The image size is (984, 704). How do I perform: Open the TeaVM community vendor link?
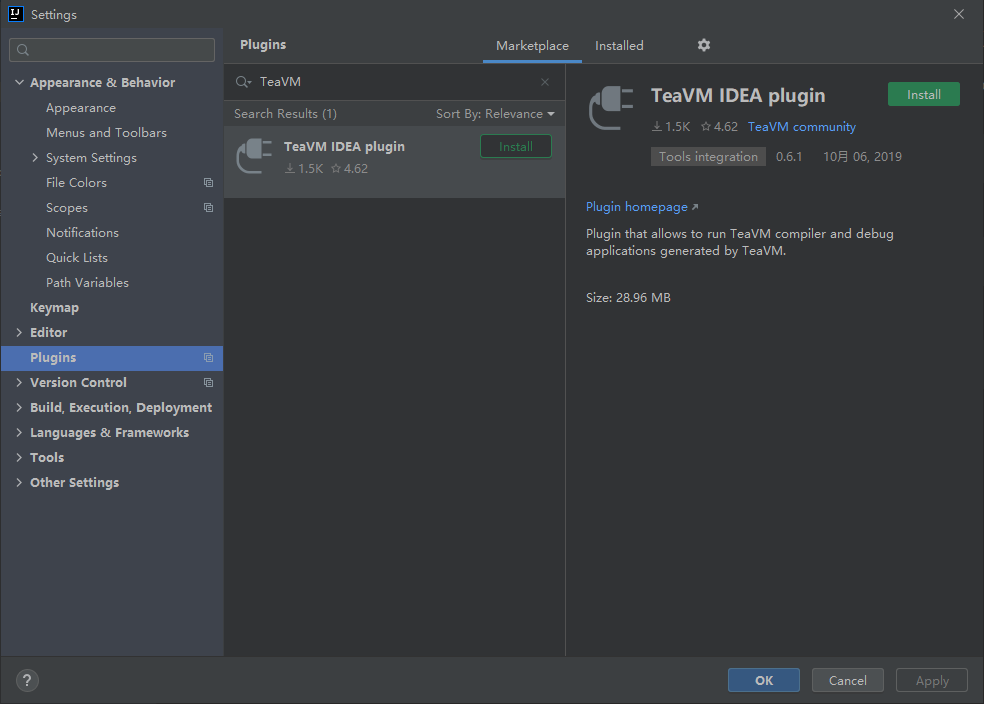[x=801, y=127]
